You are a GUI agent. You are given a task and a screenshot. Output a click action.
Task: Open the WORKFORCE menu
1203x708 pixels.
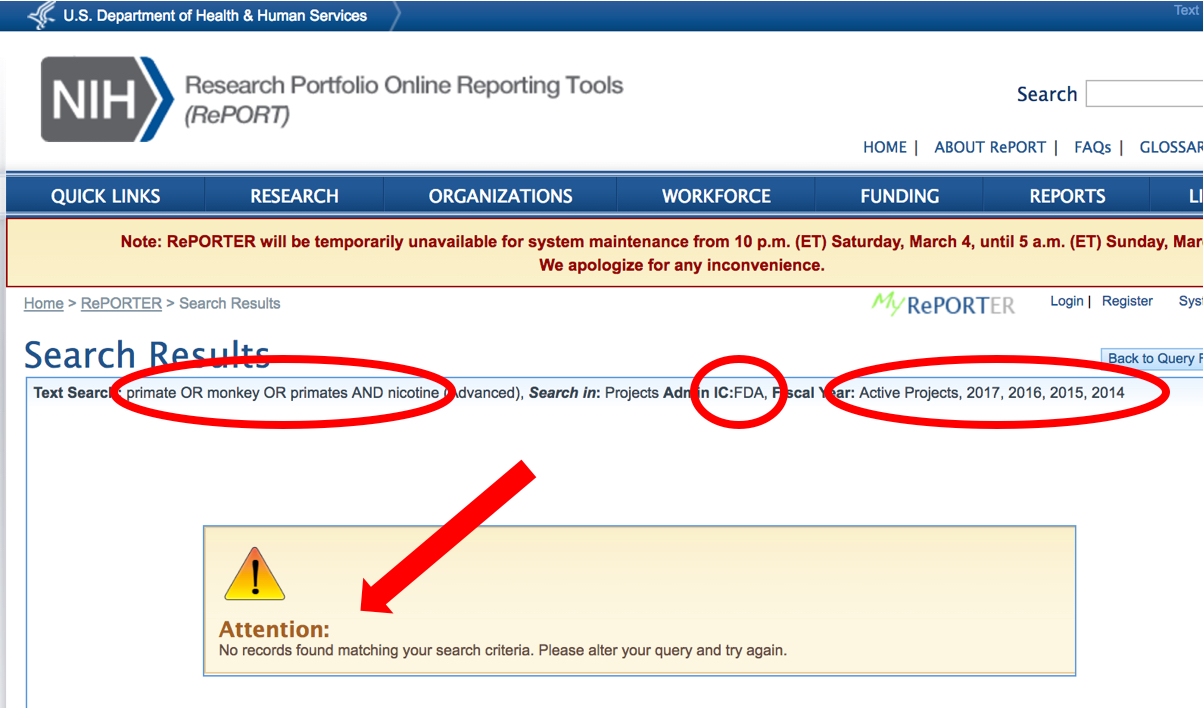click(716, 196)
